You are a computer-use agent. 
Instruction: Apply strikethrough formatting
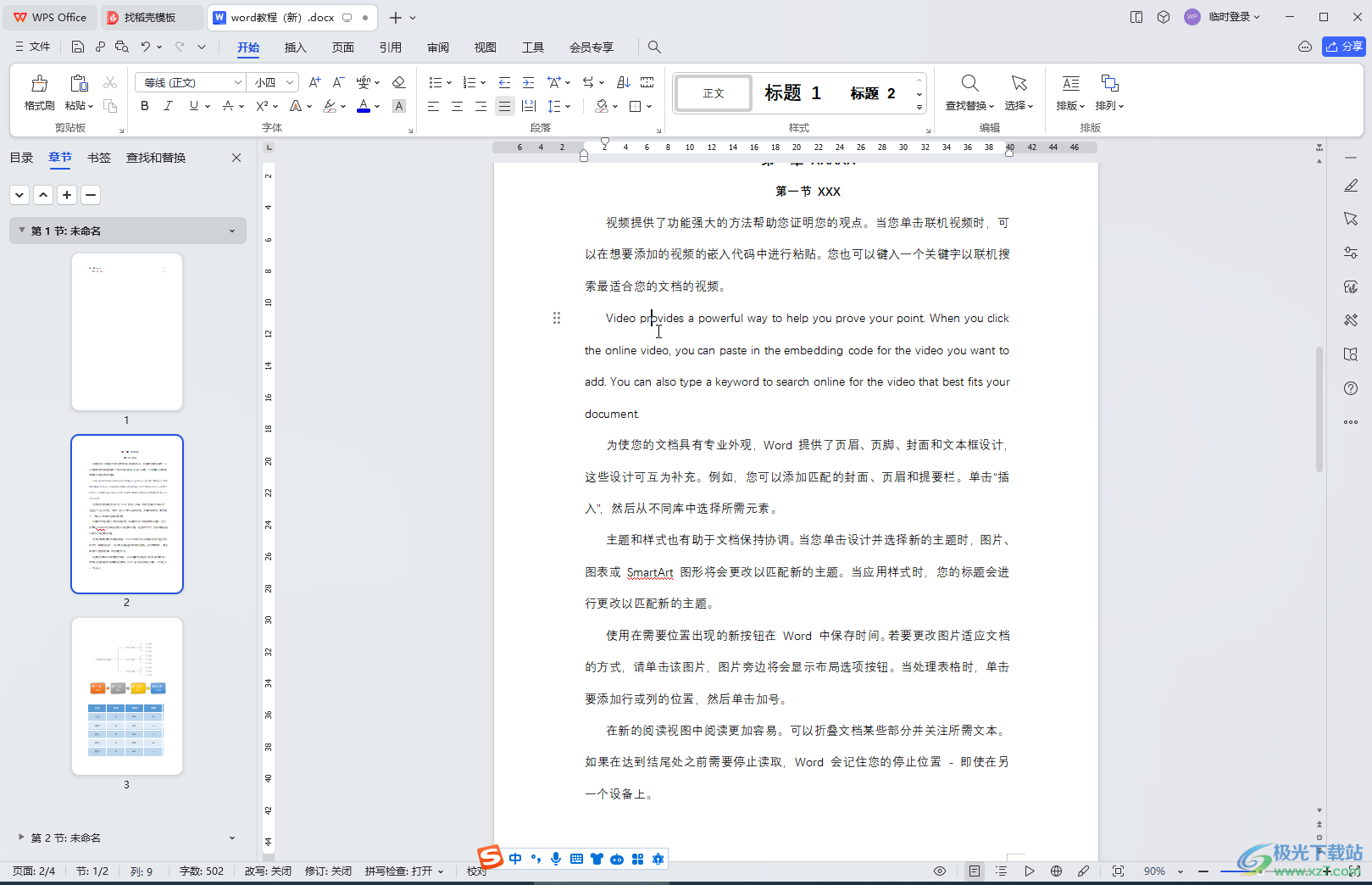(228, 106)
